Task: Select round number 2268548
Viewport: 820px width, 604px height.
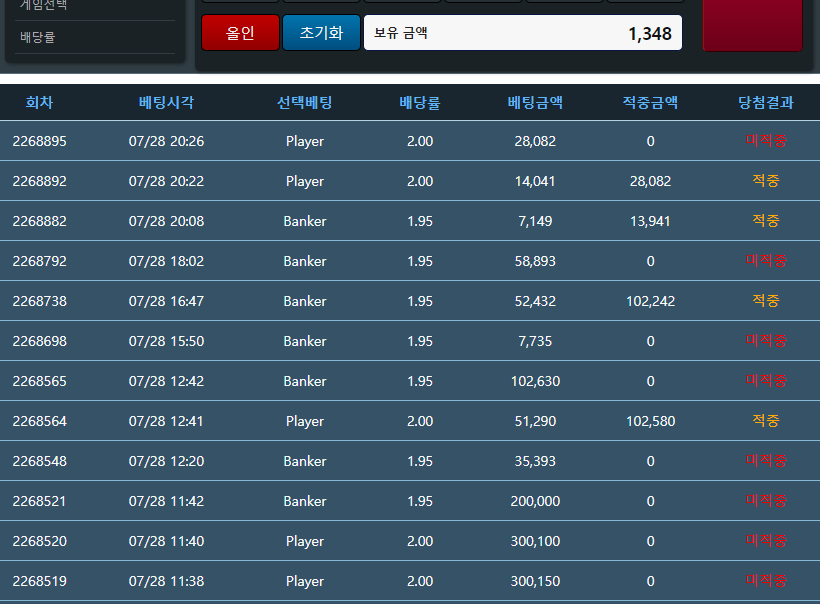Action: click(39, 461)
